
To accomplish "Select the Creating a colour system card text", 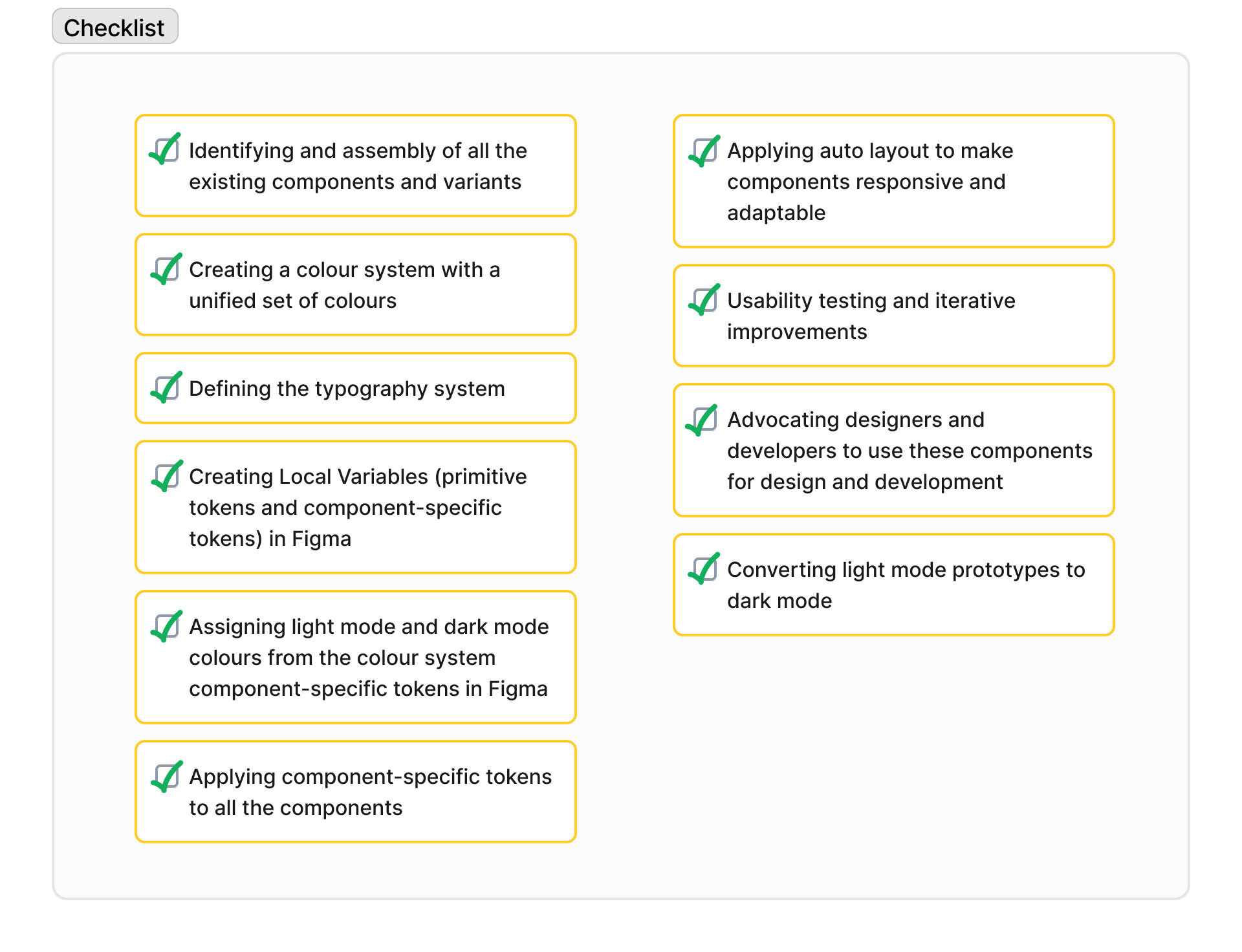I will tap(345, 285).
